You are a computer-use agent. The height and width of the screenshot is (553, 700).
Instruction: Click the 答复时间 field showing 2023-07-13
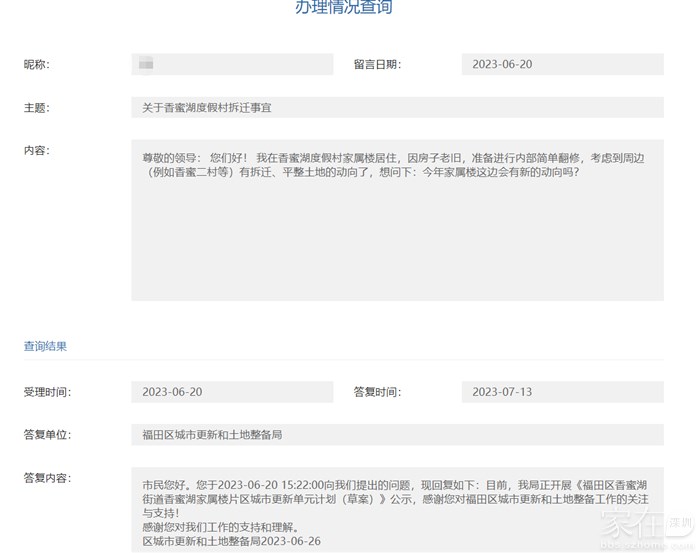coord(562,392)
